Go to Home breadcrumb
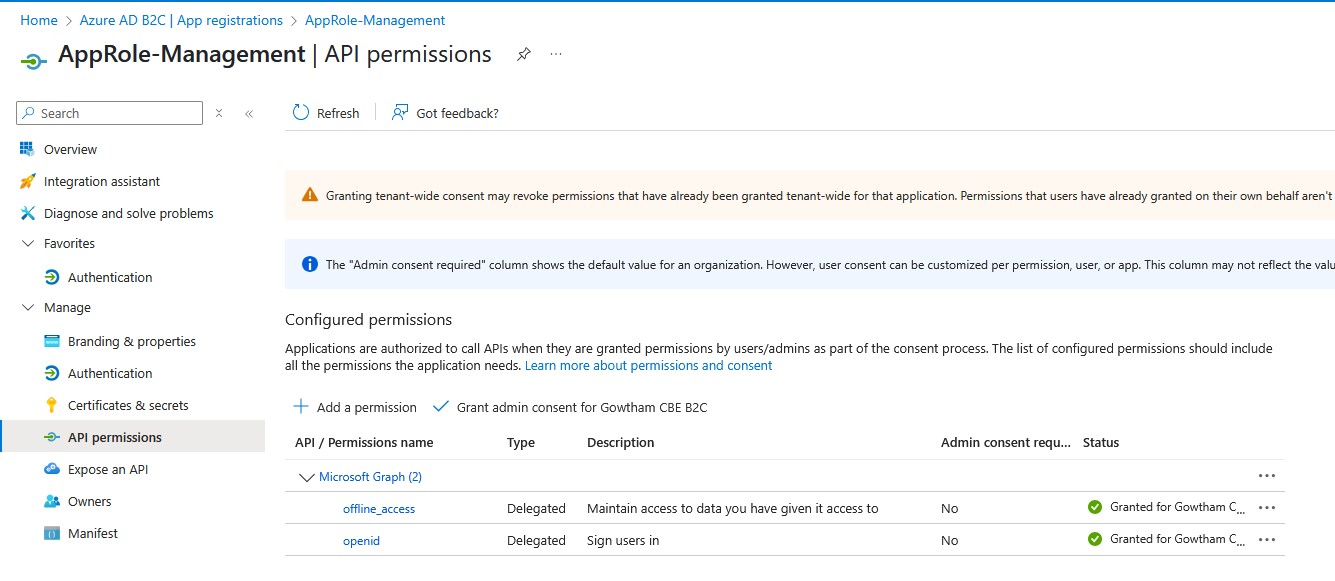 click(x=39, y=20)
